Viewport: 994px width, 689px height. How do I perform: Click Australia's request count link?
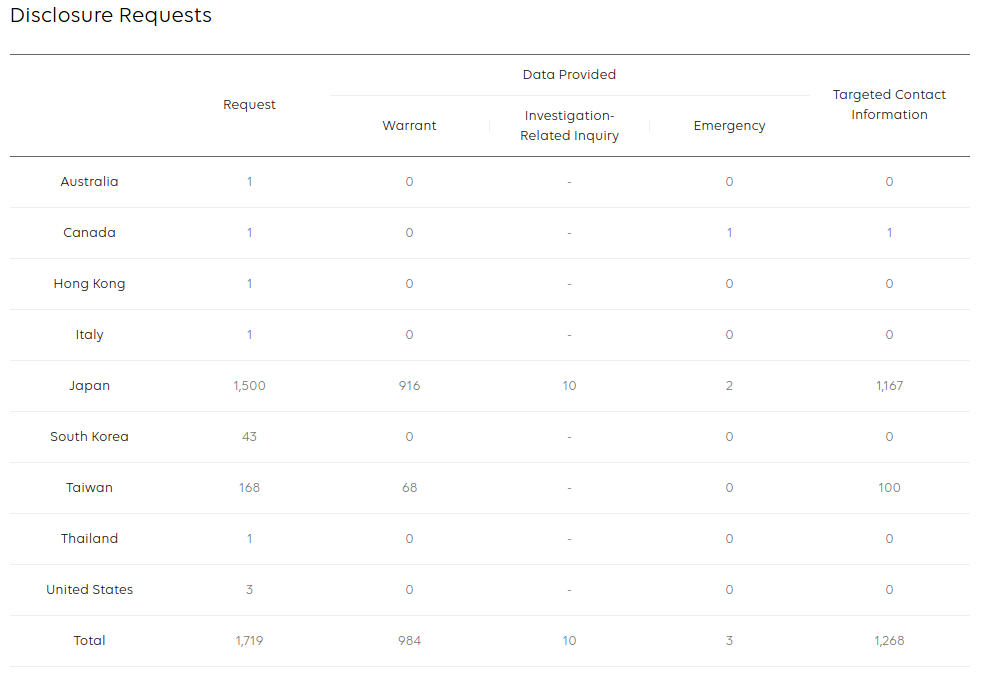tap(250, 182)
